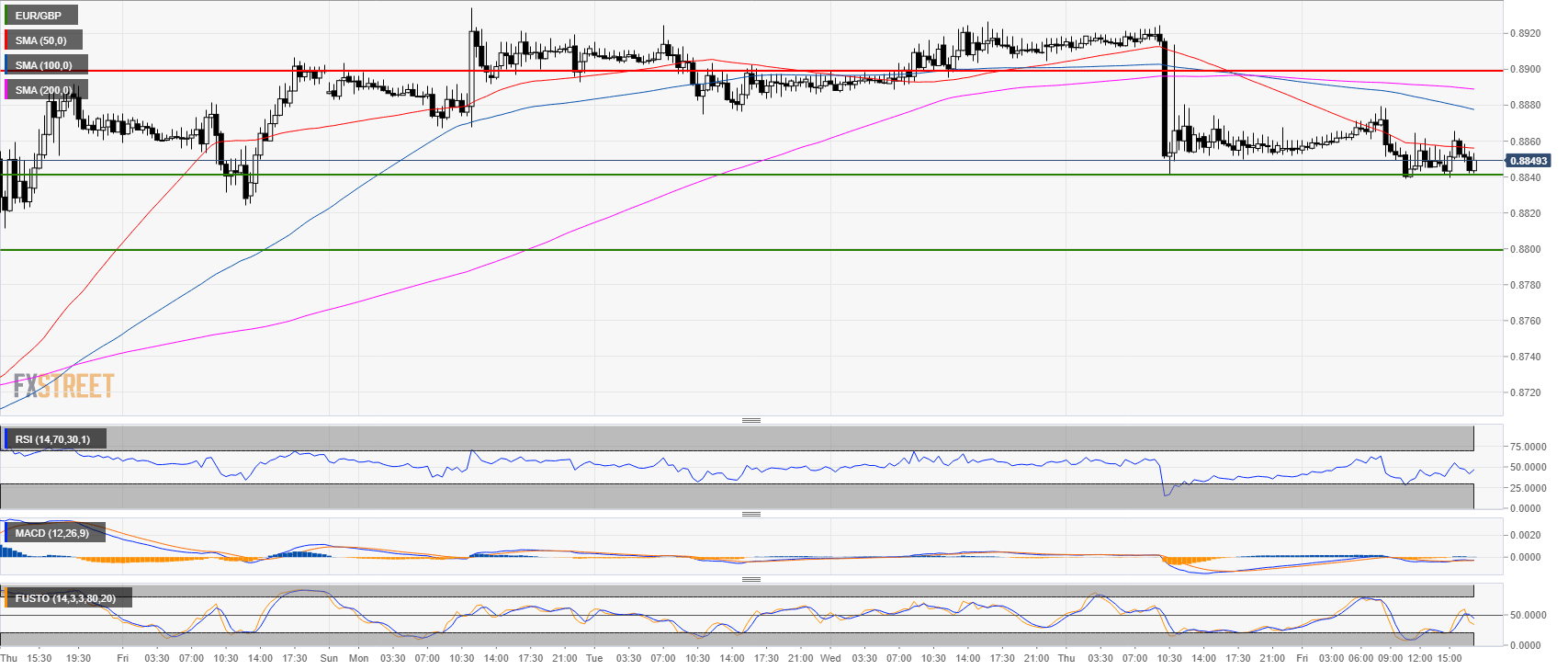Click the divider handle above the FUSTO panel

[x=750, y=579]
